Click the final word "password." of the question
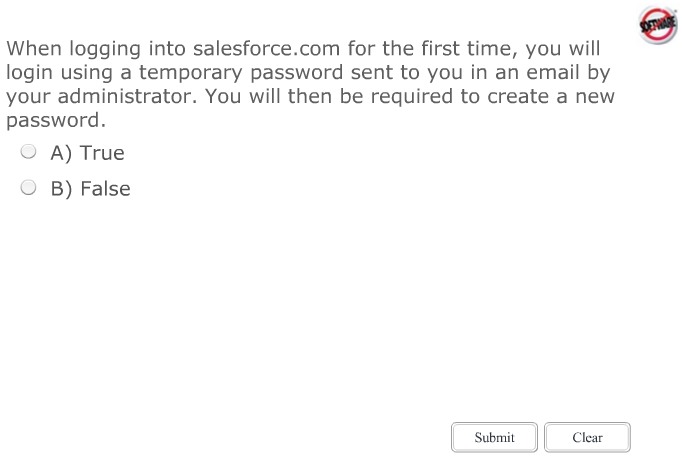682x465 pixels. (x=55, y=121)
